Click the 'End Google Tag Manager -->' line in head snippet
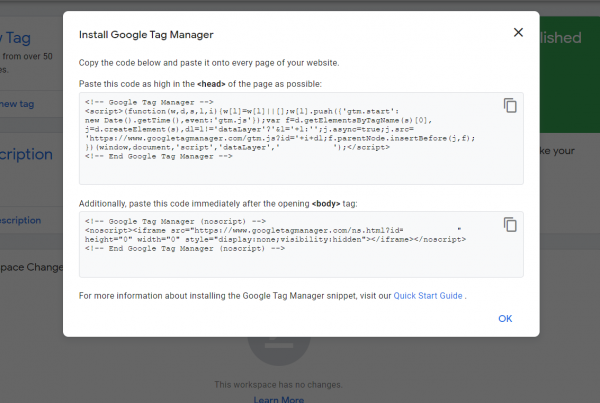This screenshot has height=403, width=600. [158, 157]
